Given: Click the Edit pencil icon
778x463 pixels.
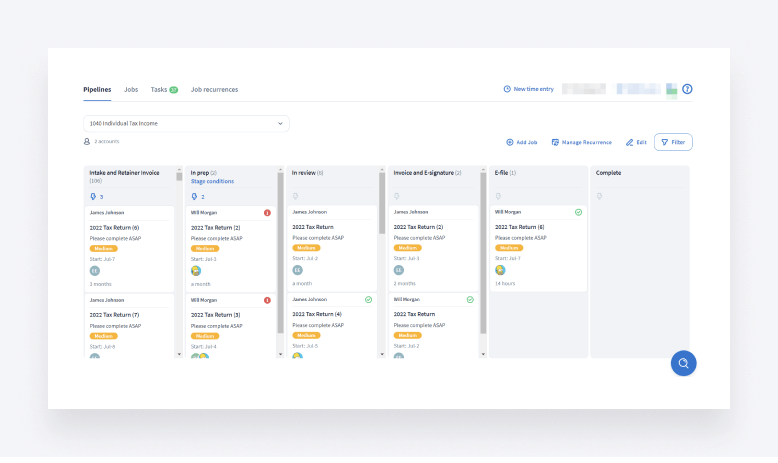Looking at the screenshot, I should (630, 143).
